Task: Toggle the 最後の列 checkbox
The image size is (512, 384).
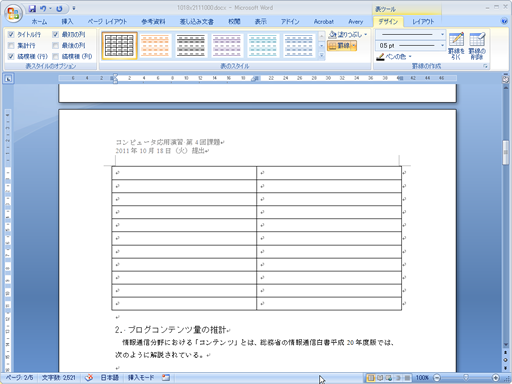Action: (x=56, y=45)
